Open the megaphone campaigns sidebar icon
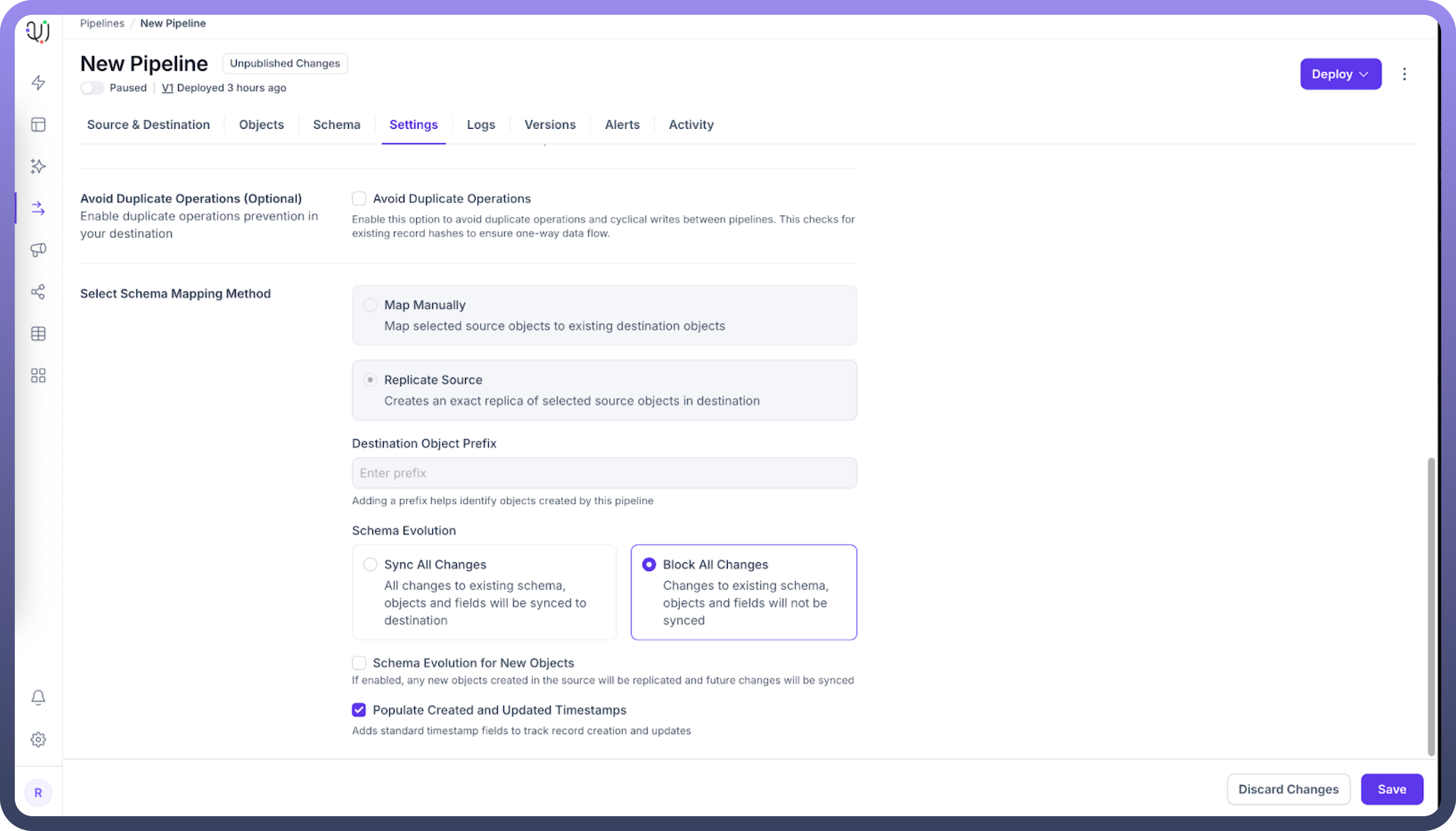 (x=38, y=250)
